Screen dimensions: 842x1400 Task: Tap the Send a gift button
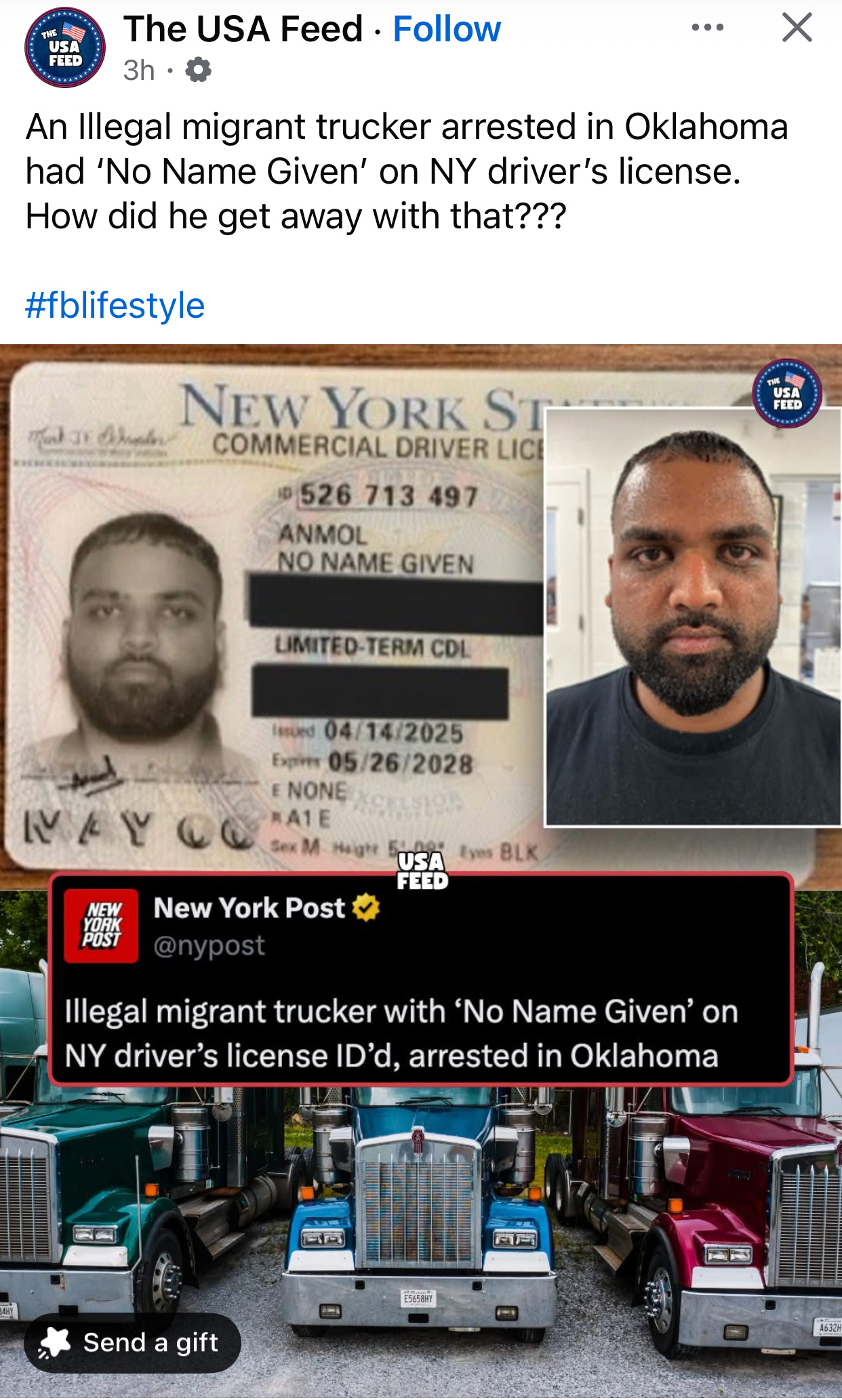(132, 1342)
